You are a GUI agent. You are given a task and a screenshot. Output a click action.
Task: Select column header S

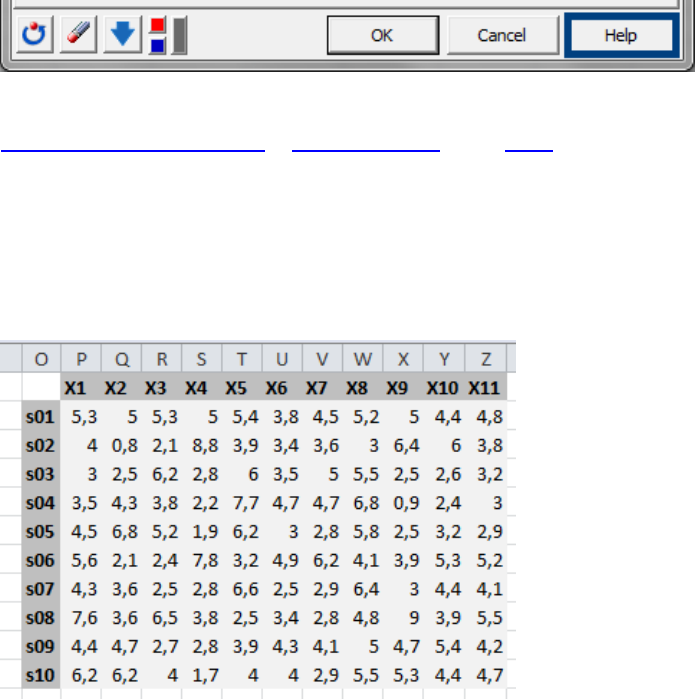[202, 359]
